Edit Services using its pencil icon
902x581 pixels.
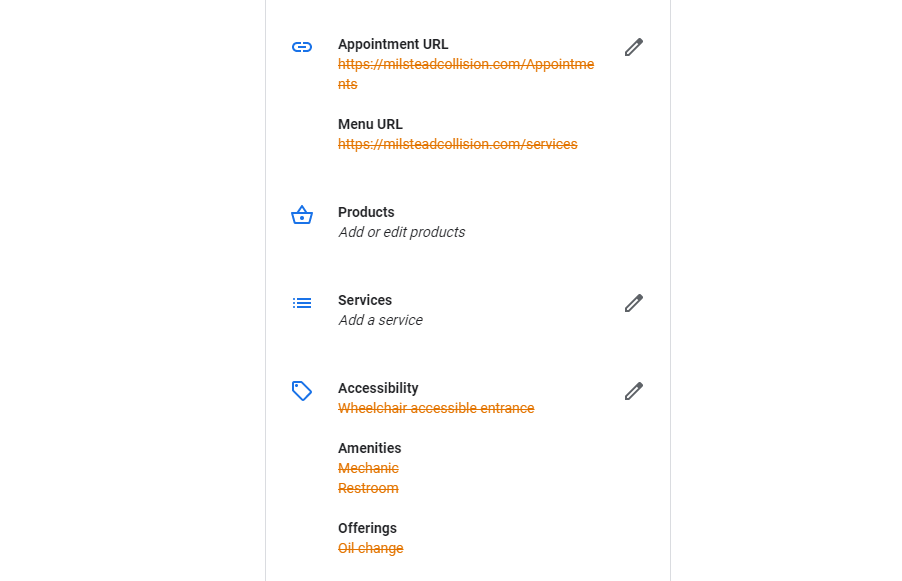click(633, 303)
